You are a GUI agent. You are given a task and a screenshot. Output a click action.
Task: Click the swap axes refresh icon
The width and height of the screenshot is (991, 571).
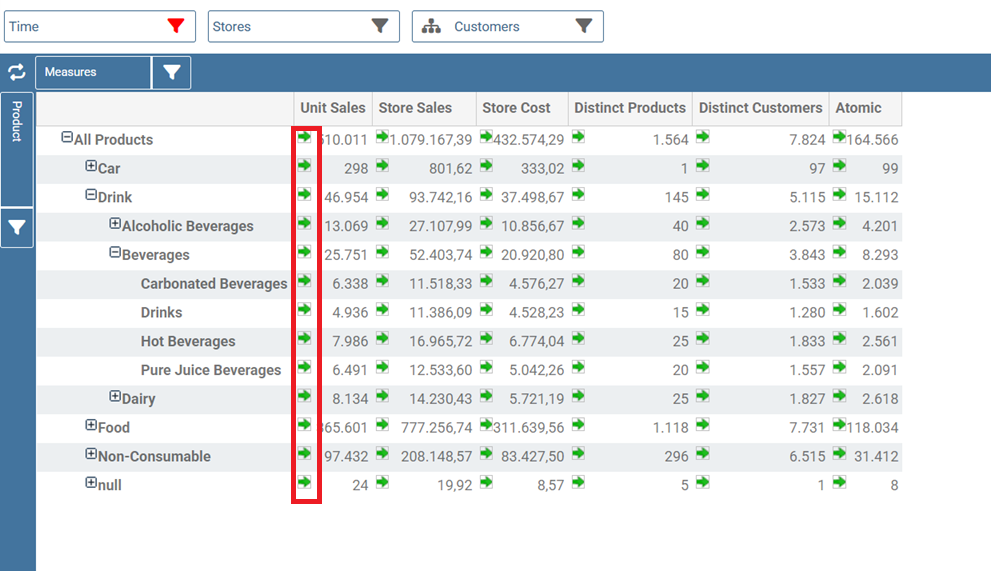17,72
